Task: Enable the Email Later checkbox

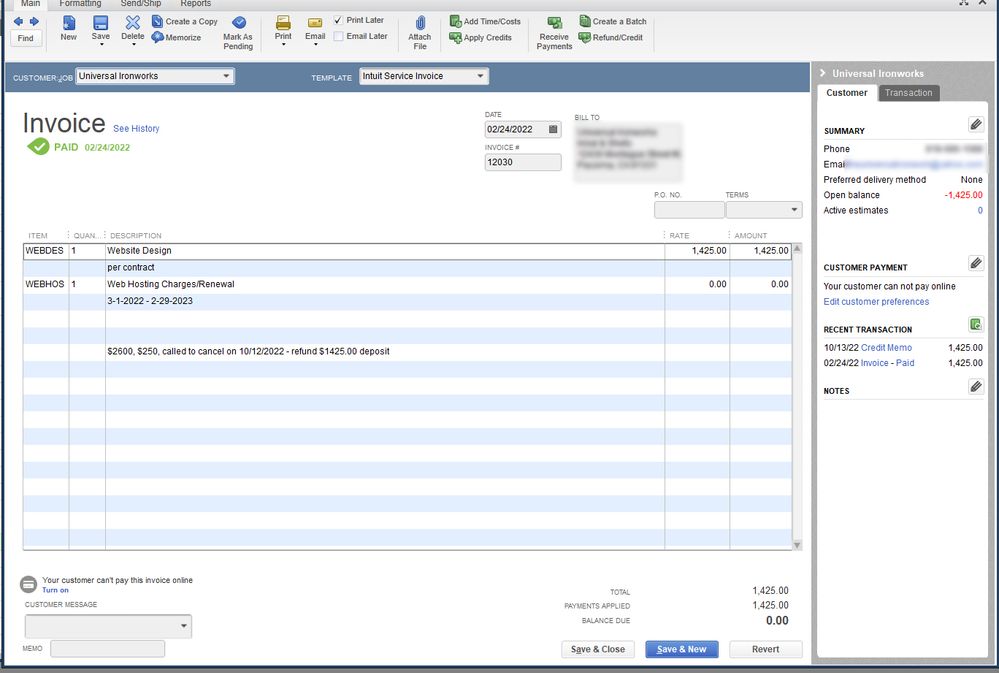Action: [338, 36]
